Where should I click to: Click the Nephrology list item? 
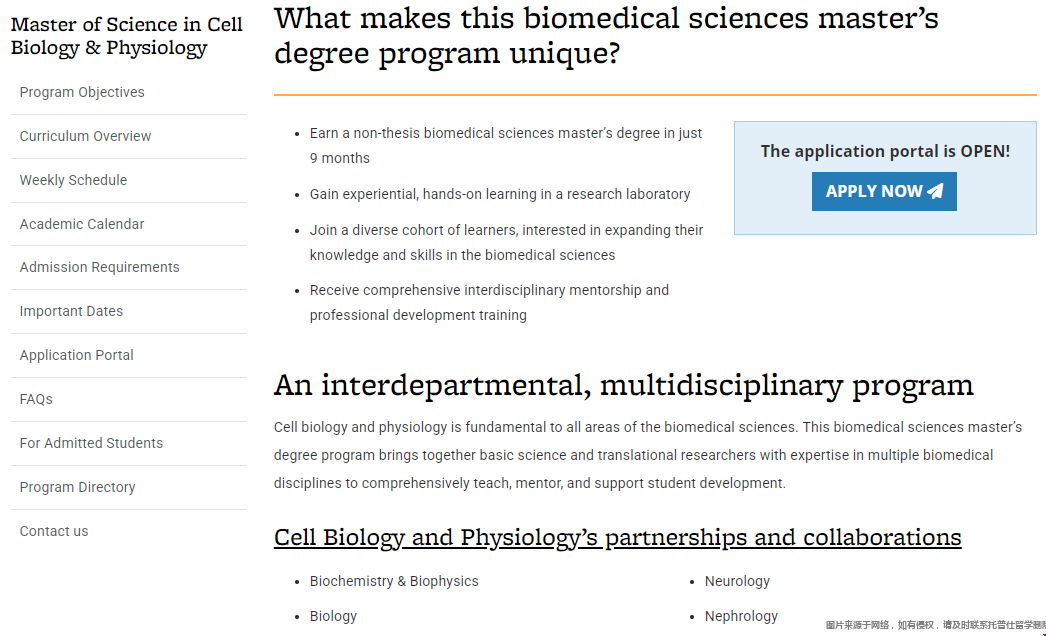[741, 616]
